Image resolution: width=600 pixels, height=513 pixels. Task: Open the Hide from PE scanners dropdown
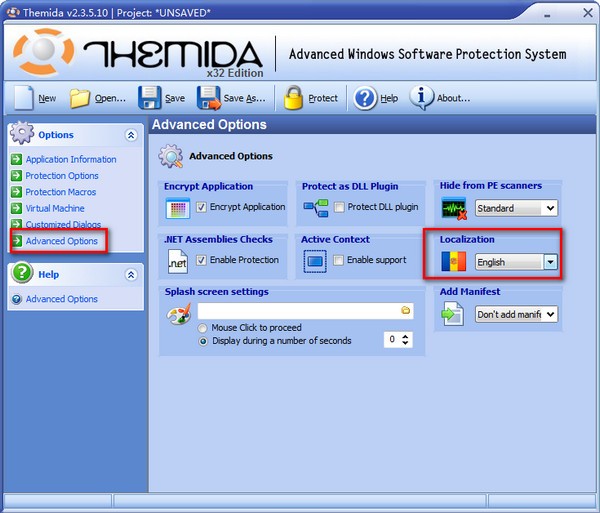[x=548, y=208]
